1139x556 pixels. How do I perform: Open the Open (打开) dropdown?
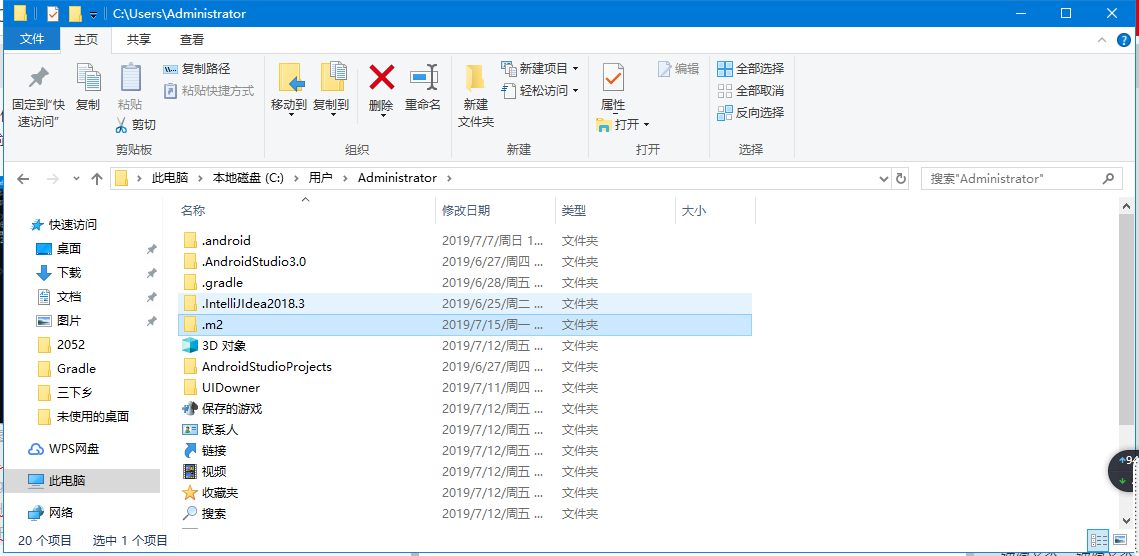tap(623, 125)
